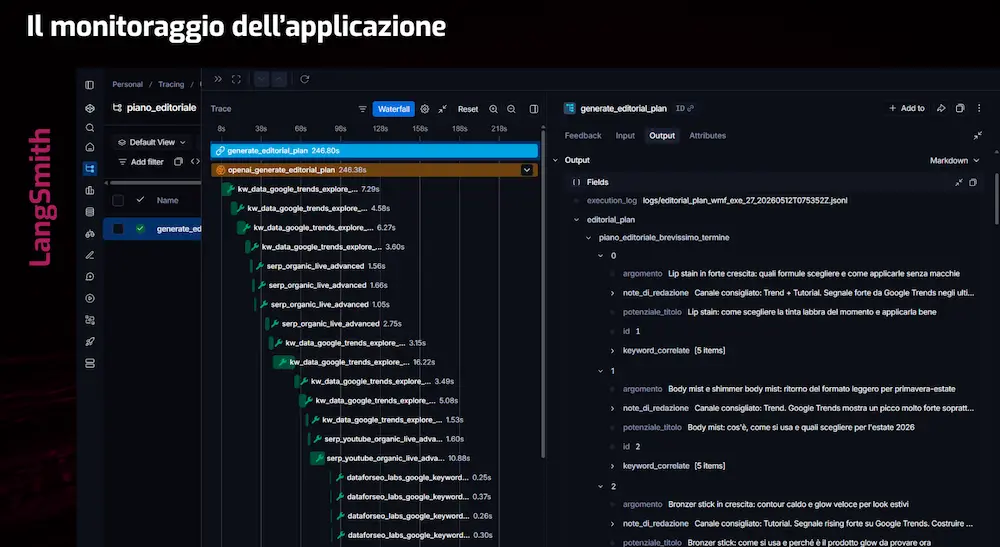The image size is (1000, 547).
Task: Click the expand double-chevron icon above Trace
Action: (218, 79)
